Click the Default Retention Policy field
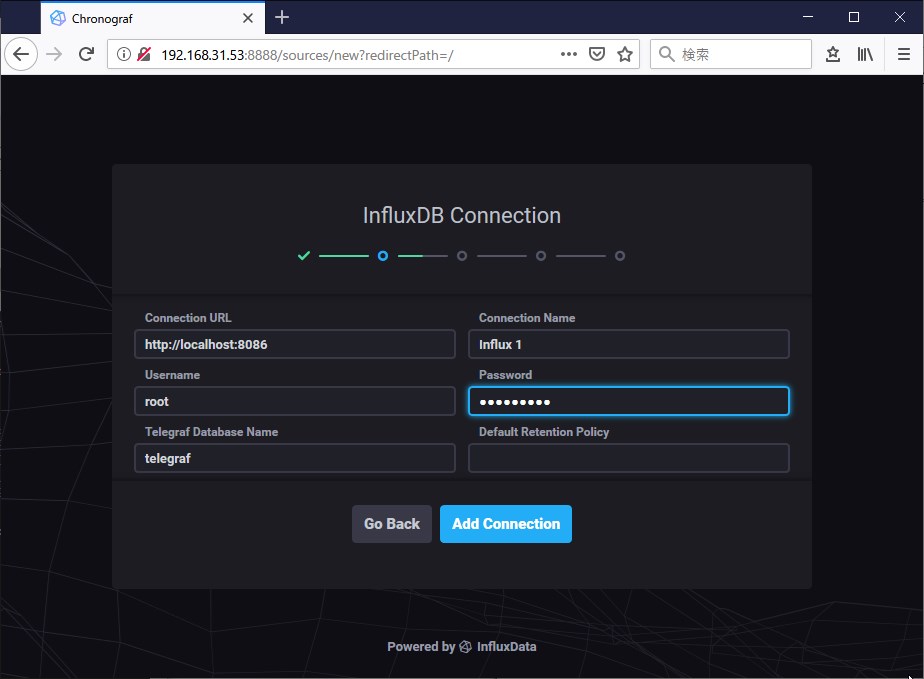This screenshot has width=924, height=679. (629, 458)
